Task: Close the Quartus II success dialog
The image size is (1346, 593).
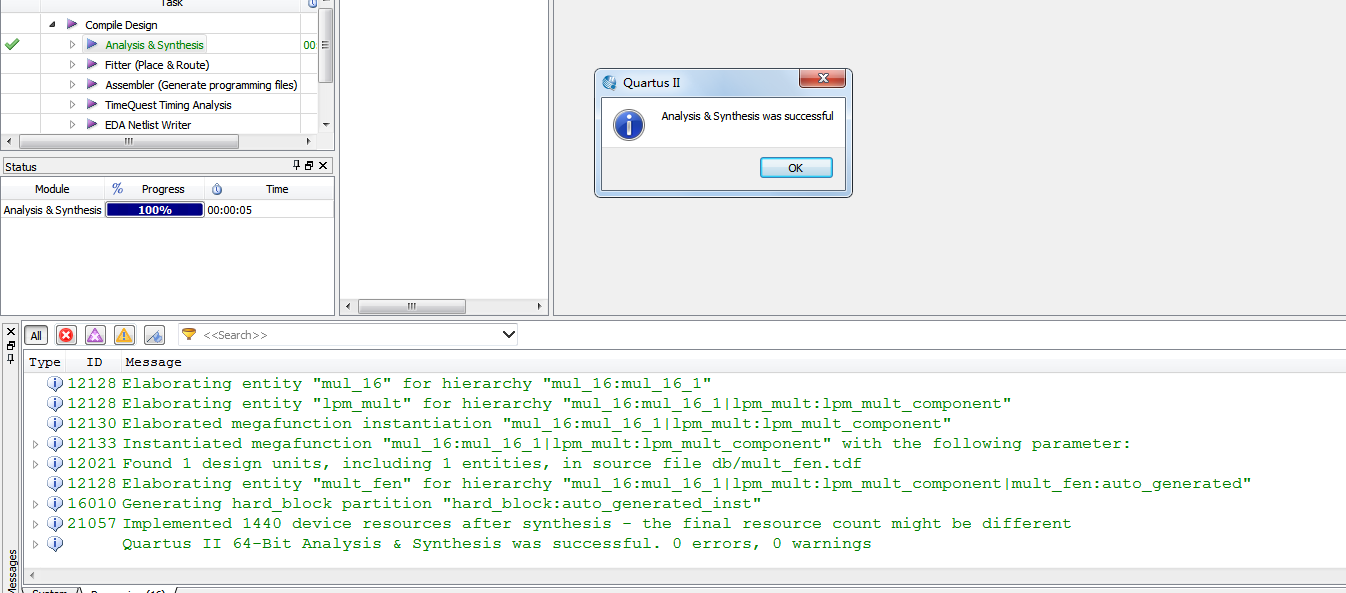Action: tap(824, 80)
